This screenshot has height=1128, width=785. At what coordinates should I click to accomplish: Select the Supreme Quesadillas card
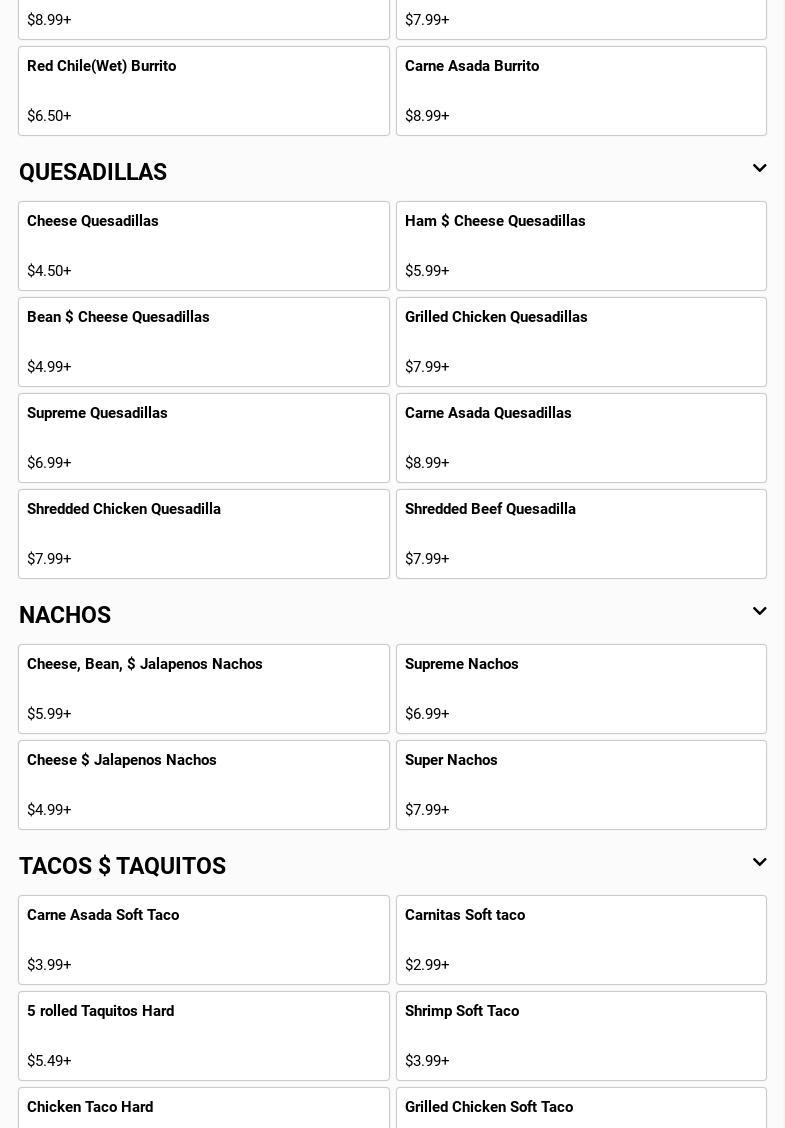click(203, 438)
